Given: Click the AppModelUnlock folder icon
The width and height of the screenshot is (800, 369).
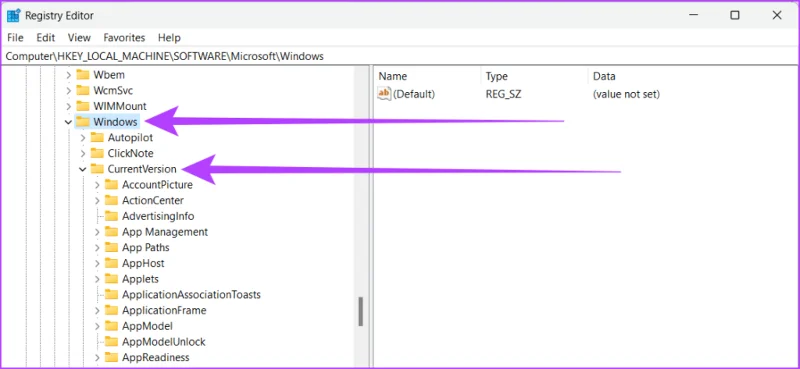Looking at the screenshot, I should click(111, 341).
